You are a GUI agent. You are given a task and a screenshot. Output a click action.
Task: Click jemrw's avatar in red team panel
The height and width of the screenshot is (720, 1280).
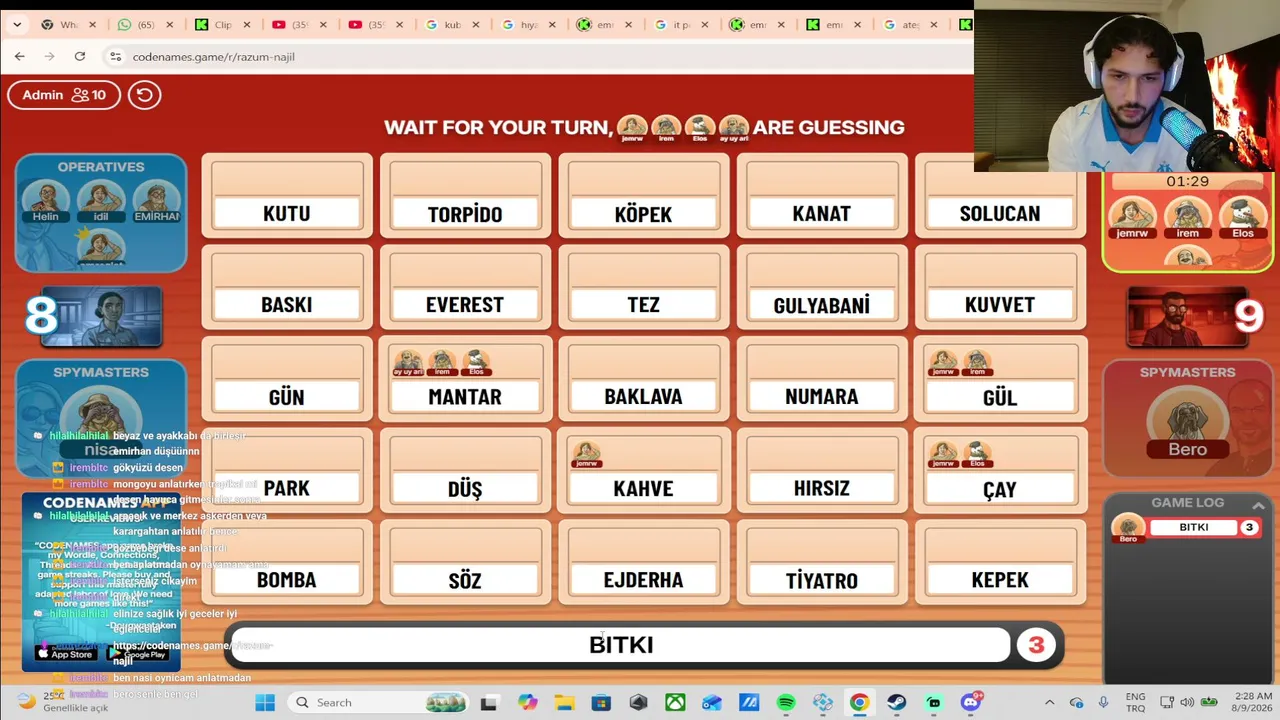click(1132, 218)
